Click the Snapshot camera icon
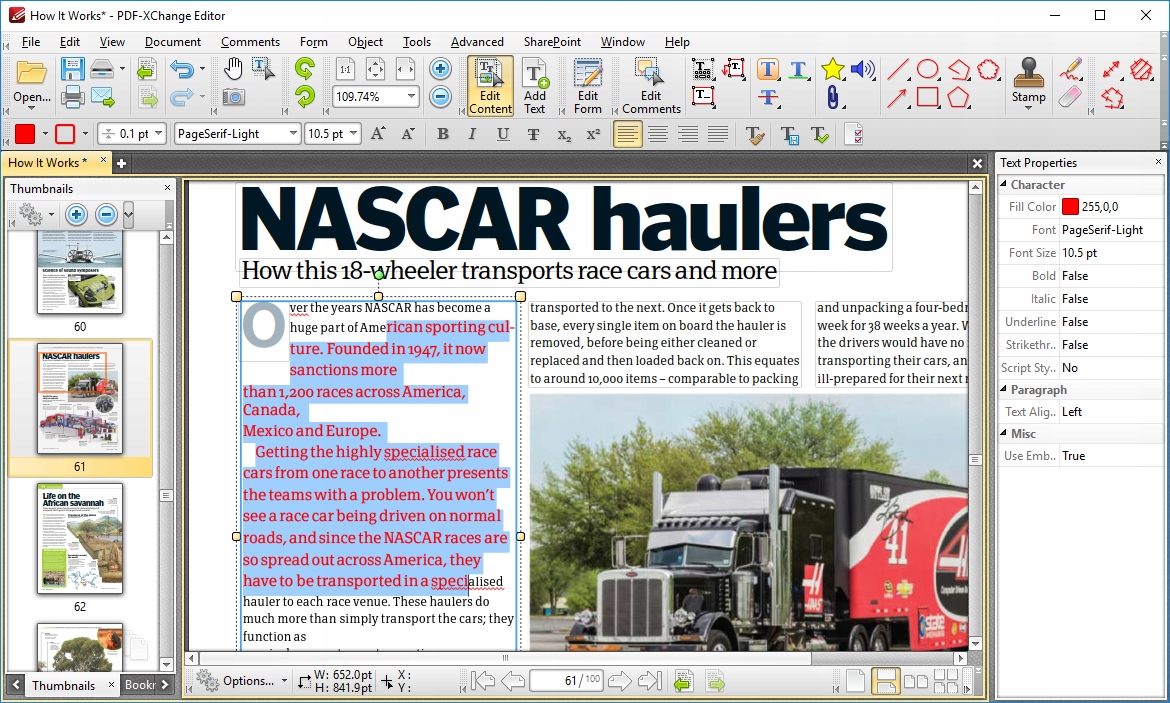The height and width of the screenshot is (703, 1170). click(x=233, y=97)
